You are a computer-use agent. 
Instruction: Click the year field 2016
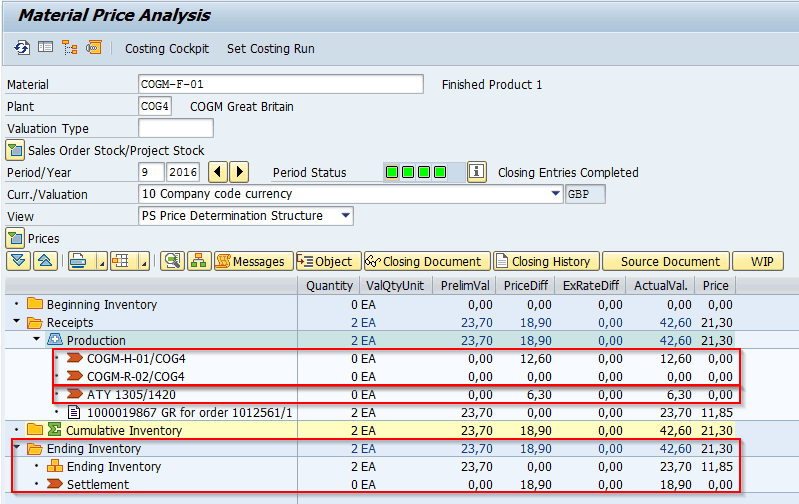tap(183, 172)
